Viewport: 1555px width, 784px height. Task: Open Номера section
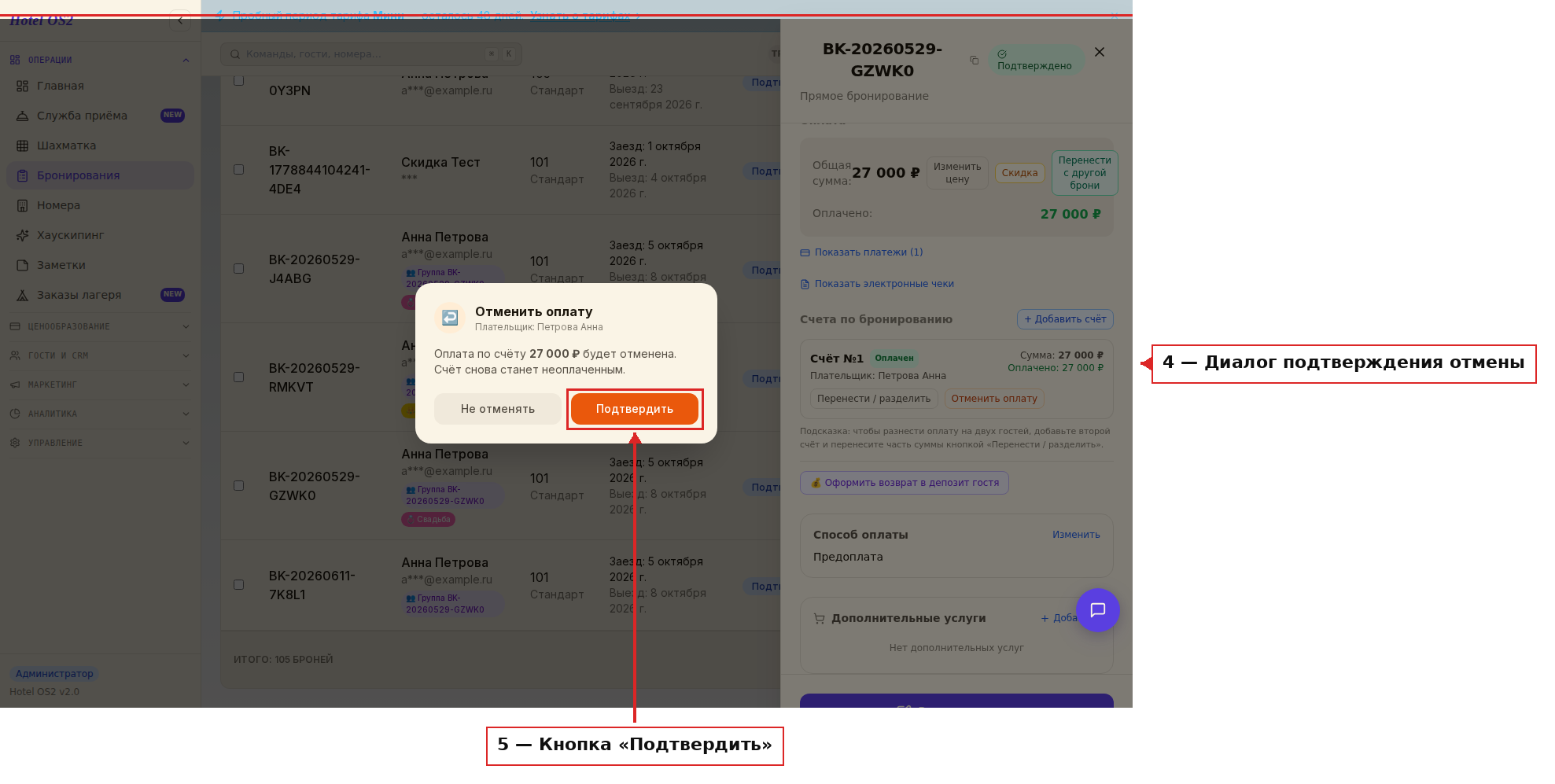point(100,205)
